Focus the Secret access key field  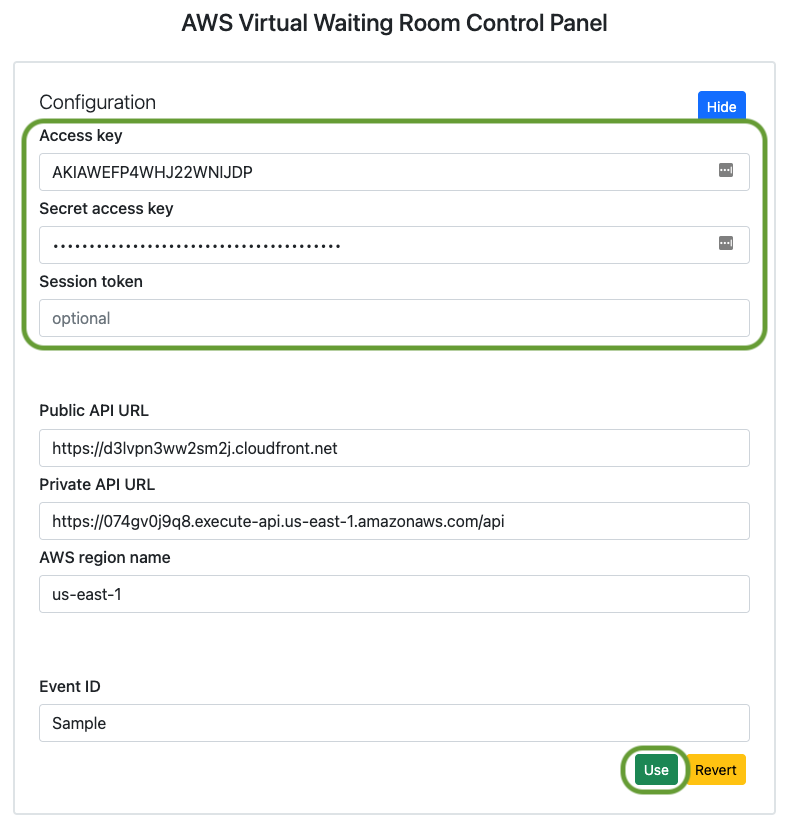[394, 245]
